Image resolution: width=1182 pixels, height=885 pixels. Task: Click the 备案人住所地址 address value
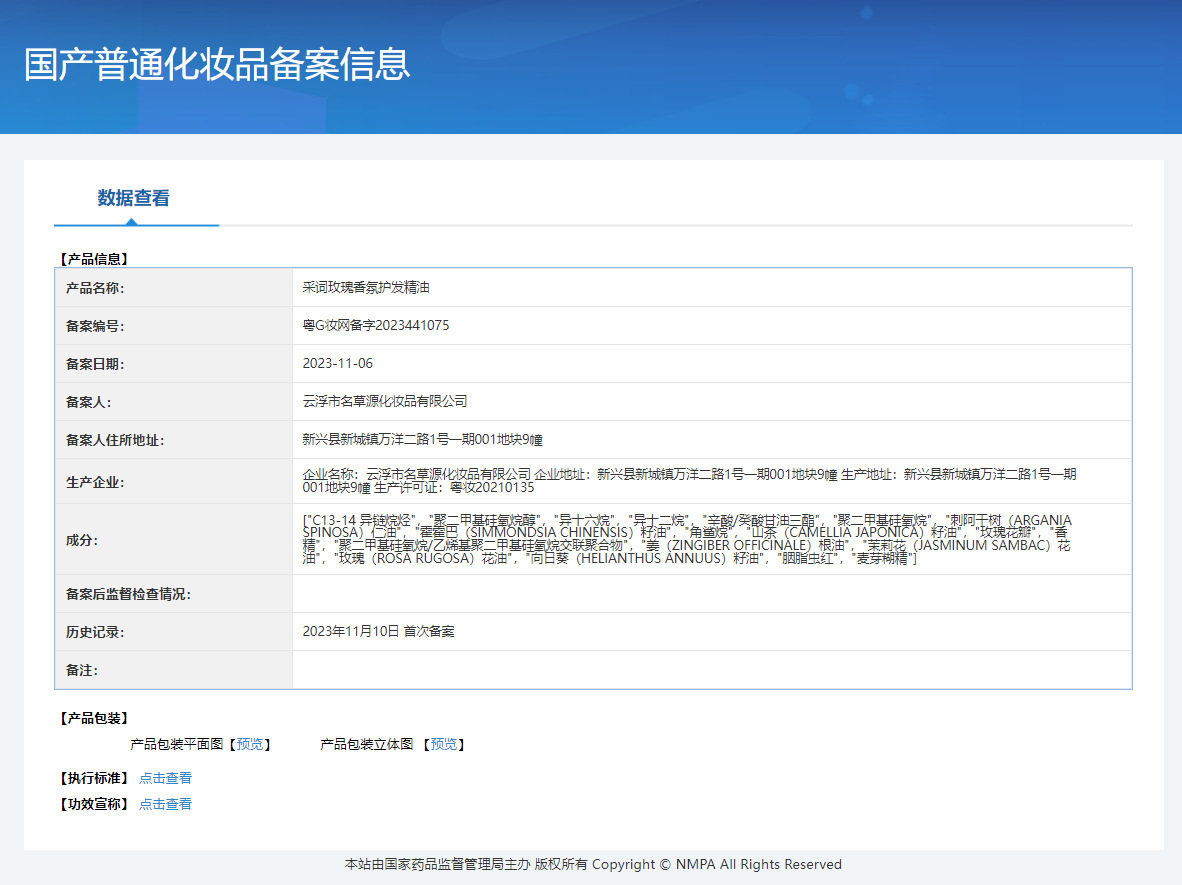tap(422, 440)
